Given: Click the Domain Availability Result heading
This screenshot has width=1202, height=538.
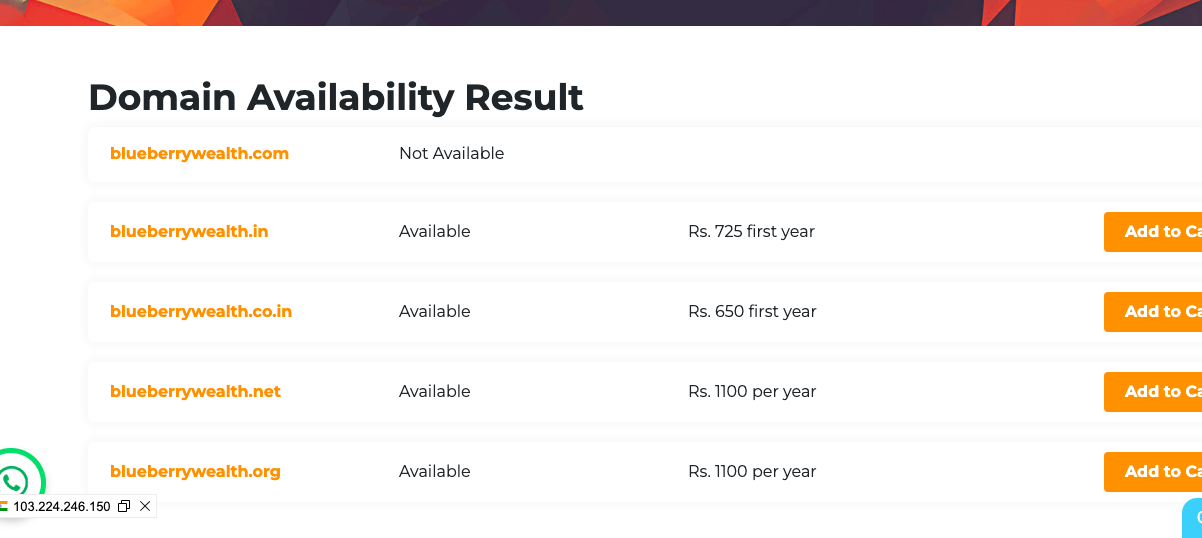Looking at the screenshot, I should point(336,98).
